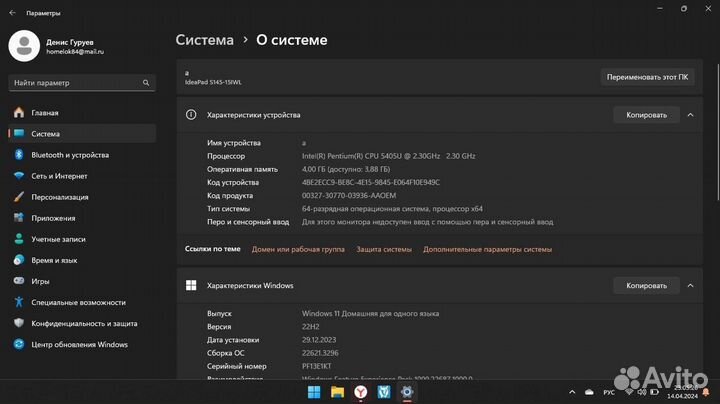Open the Сеть и Интернет Wi-Fi icon

tap(19, 176)
